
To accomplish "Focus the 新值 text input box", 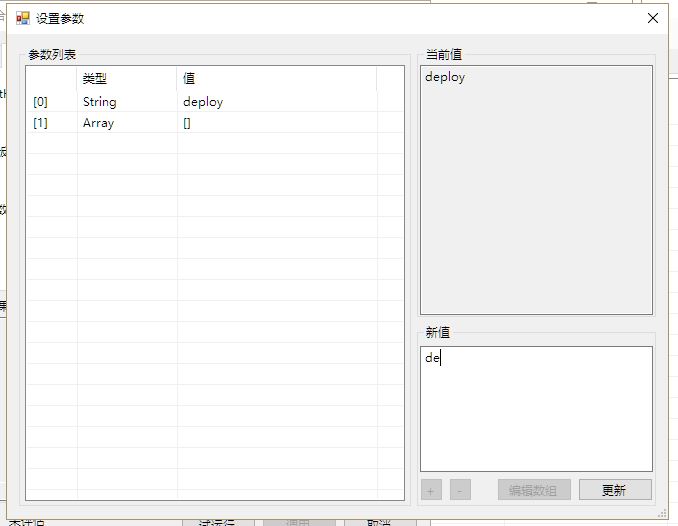I will [536, 408].
